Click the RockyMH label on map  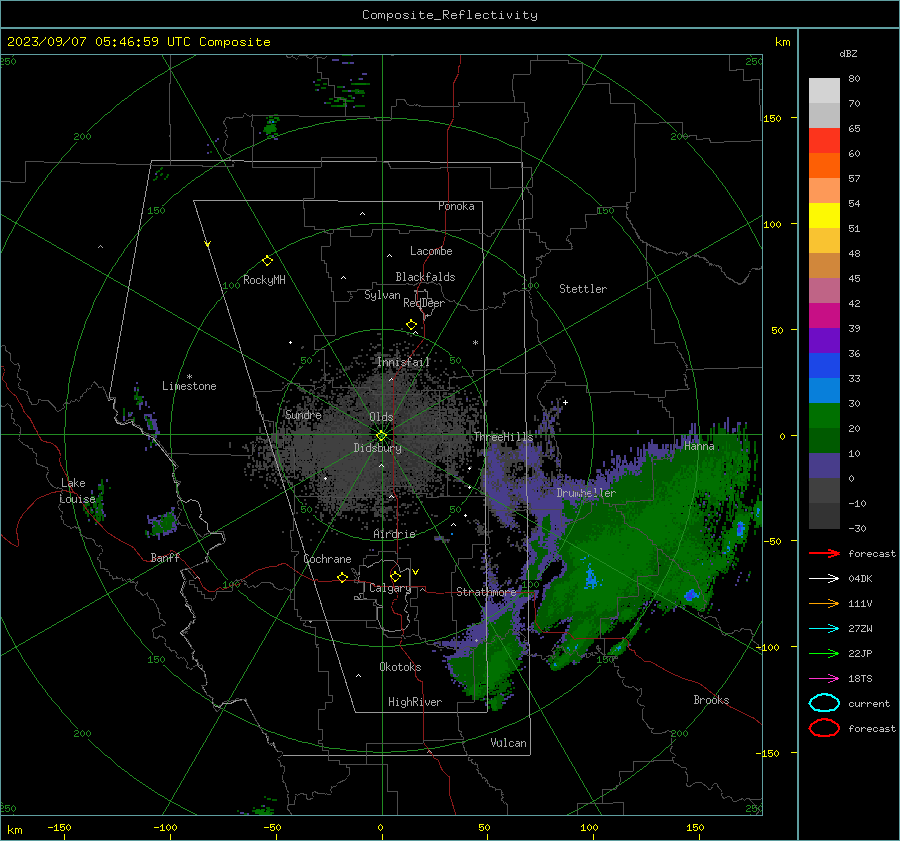click(264, 280)
